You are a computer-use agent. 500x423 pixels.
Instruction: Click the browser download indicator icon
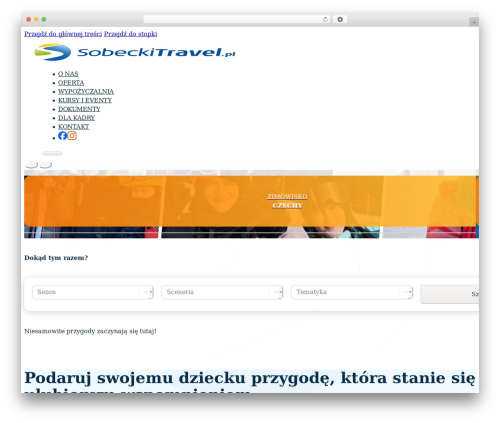coord(340,20)
